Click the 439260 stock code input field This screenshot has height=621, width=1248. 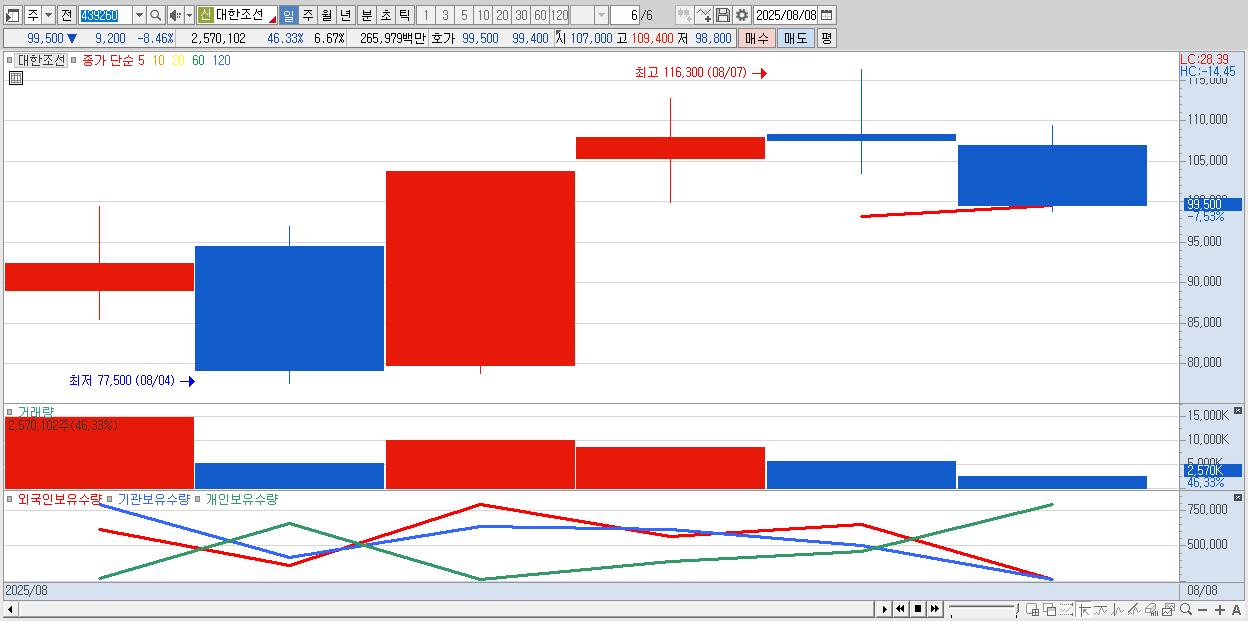point(105,15)
